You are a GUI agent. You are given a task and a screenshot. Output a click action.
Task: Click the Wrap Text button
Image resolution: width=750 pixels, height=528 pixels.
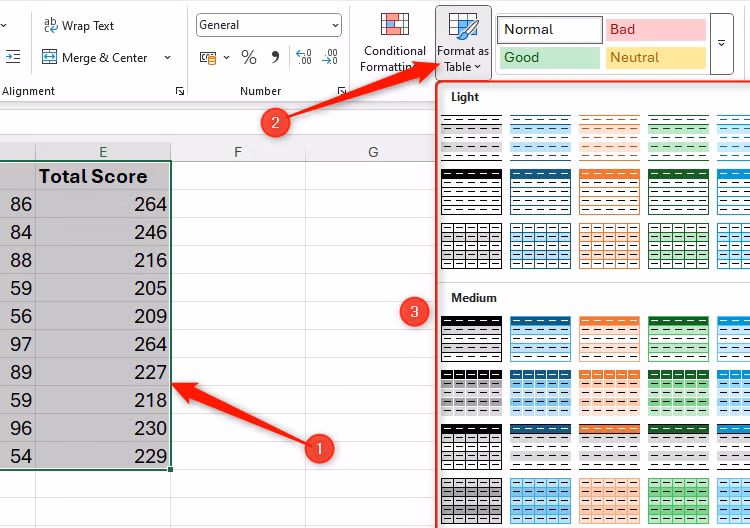click(79, 26)
